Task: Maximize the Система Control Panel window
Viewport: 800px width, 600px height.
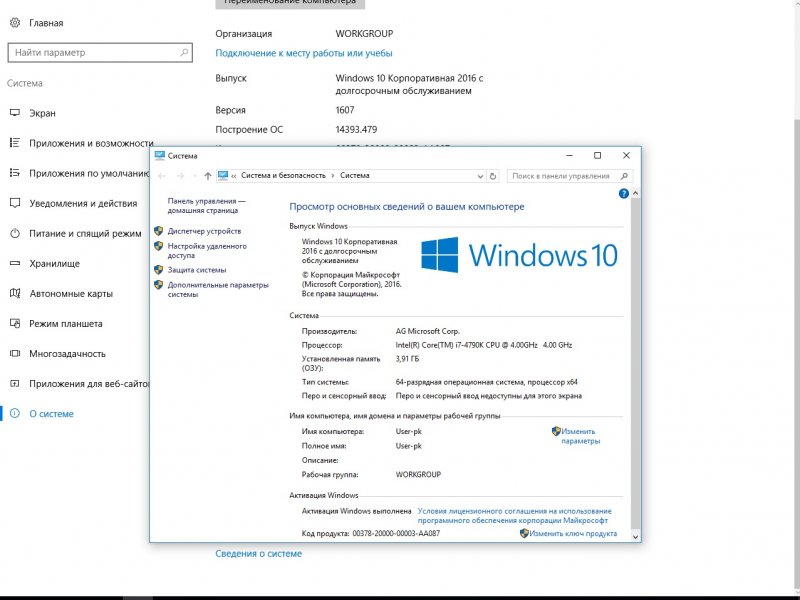Action: [x=597, y=156]
